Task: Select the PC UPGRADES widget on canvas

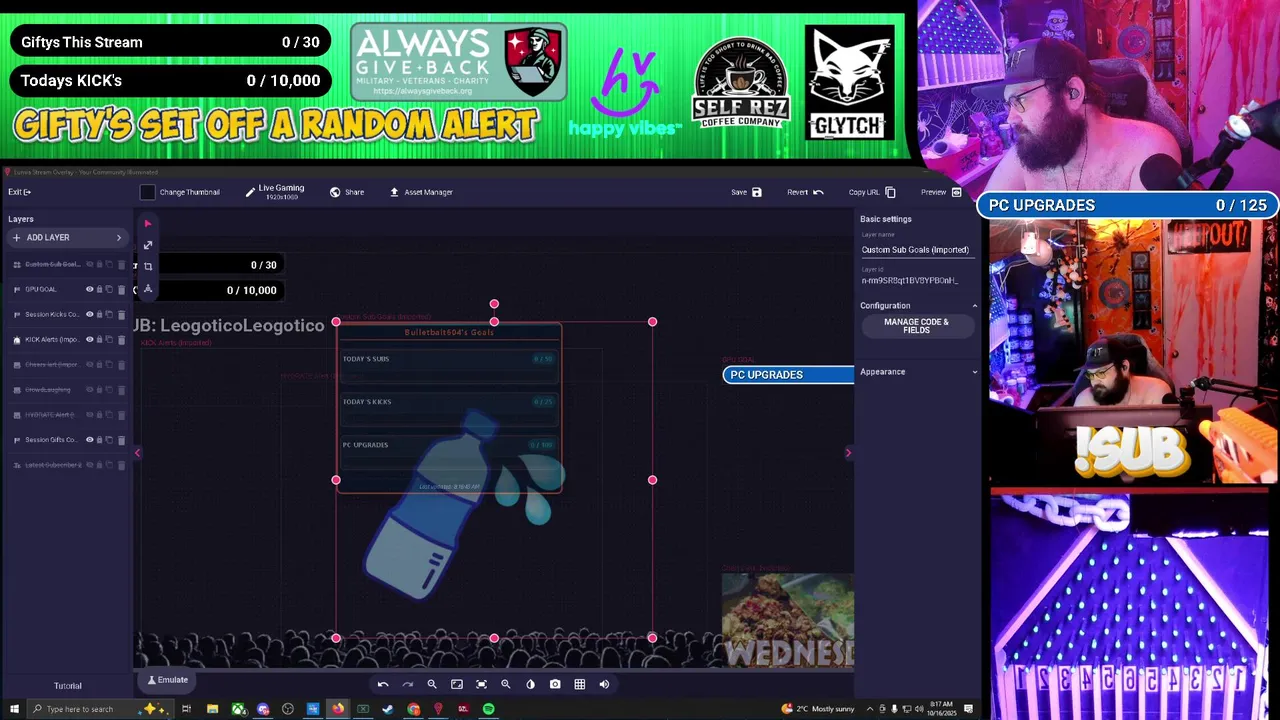Action: [x=789, y=374]
